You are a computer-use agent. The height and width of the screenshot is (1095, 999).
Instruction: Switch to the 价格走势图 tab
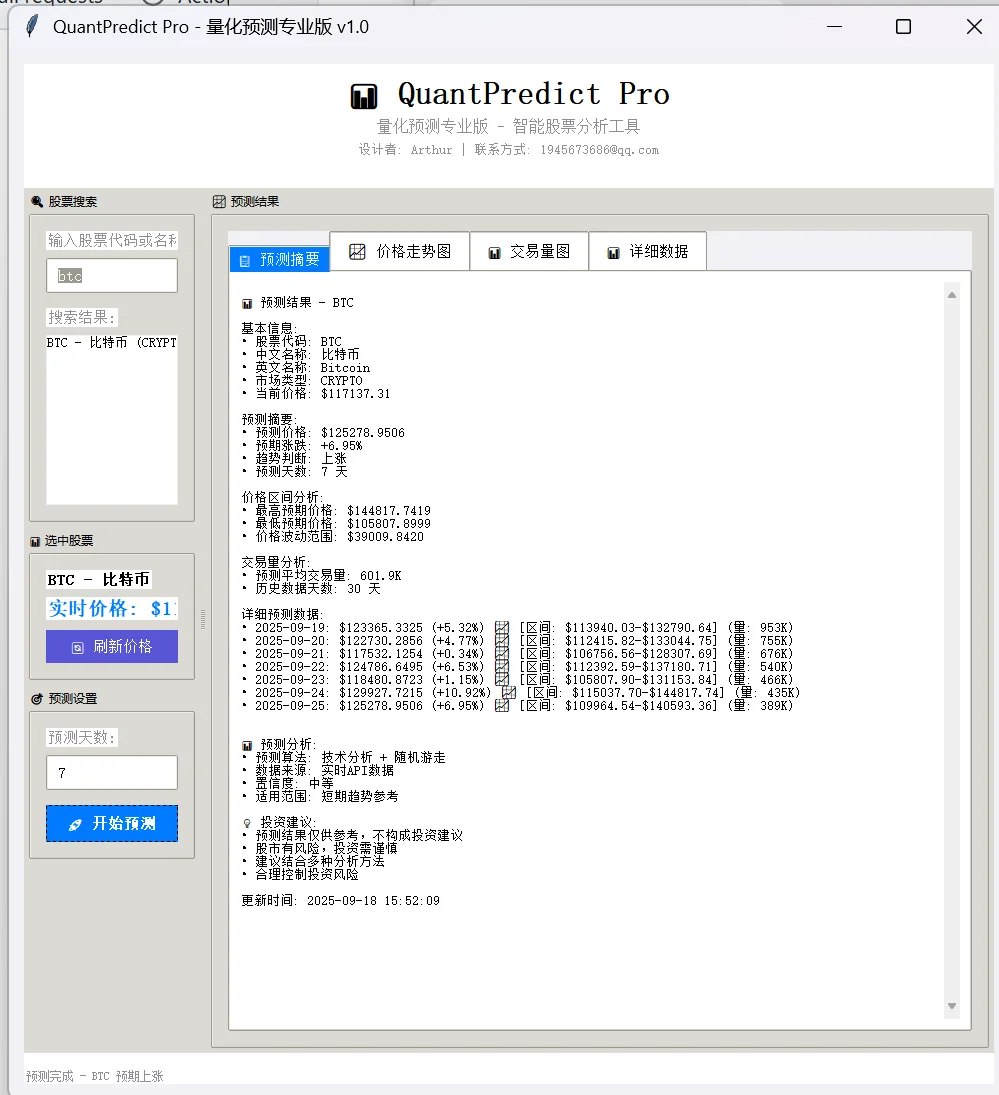coord(400,251)
